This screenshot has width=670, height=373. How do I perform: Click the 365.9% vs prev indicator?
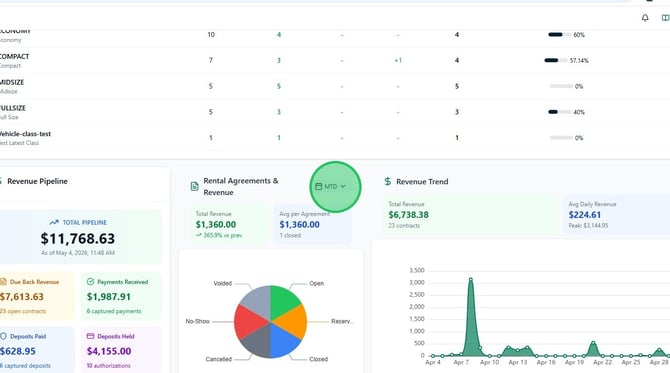point(219,235)
